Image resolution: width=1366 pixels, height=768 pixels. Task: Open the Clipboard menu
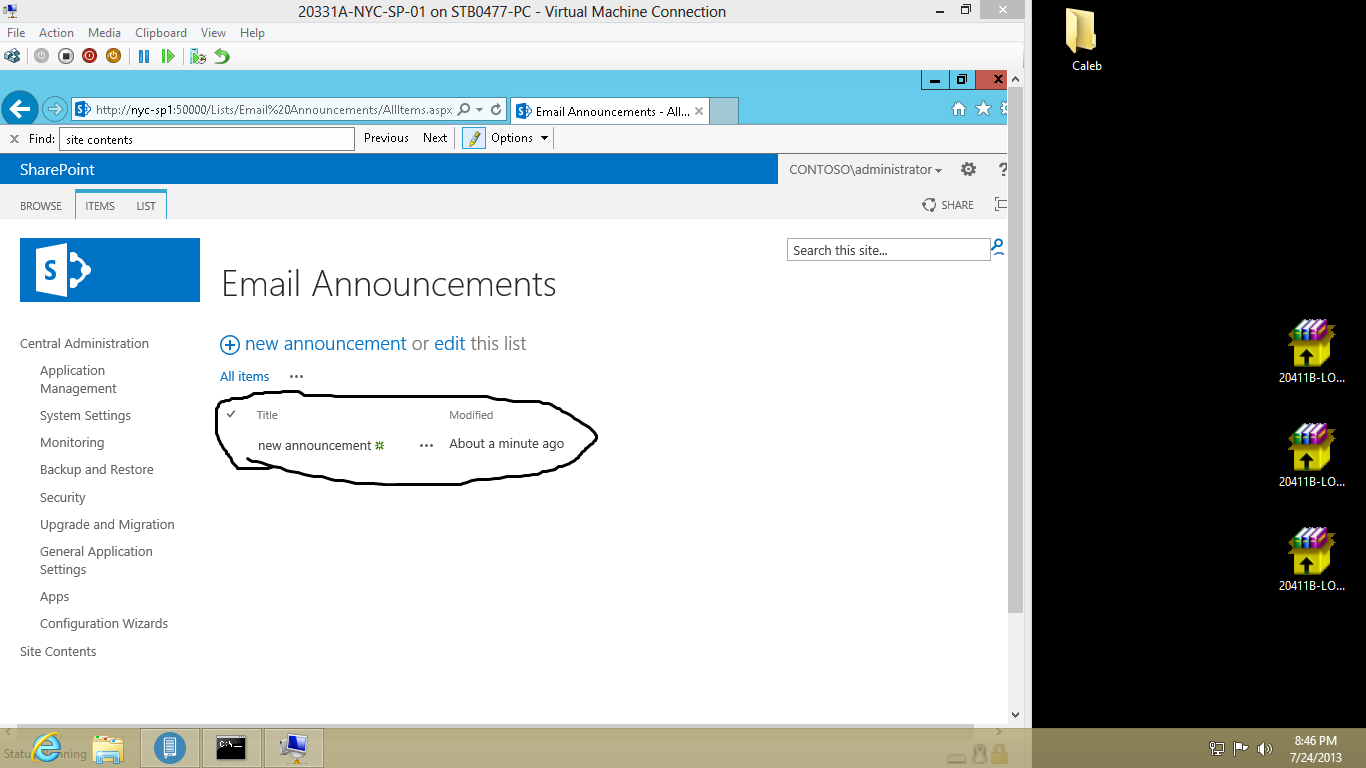[x=160, y=33]
